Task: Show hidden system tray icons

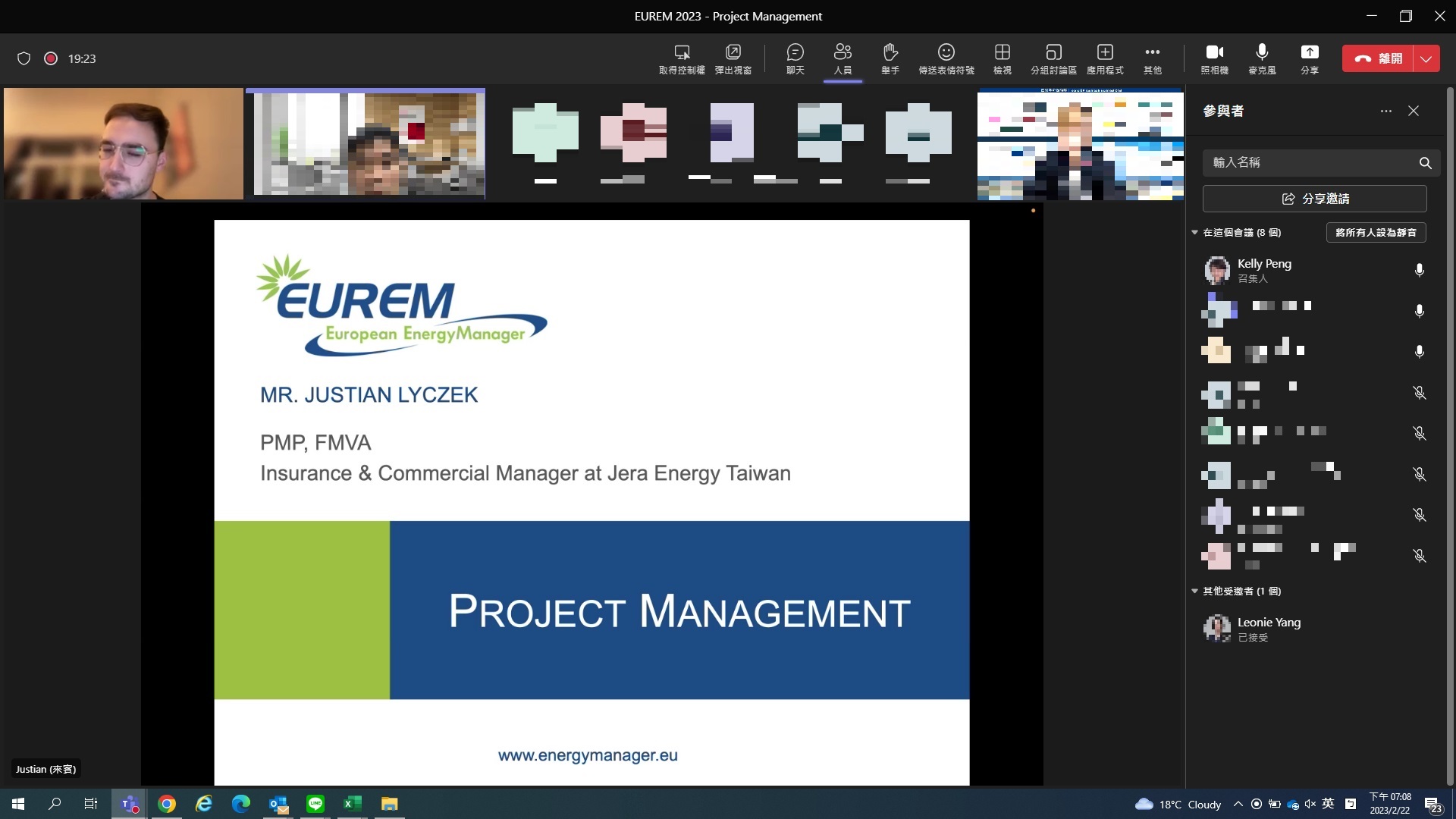Action: [1238, 804]
